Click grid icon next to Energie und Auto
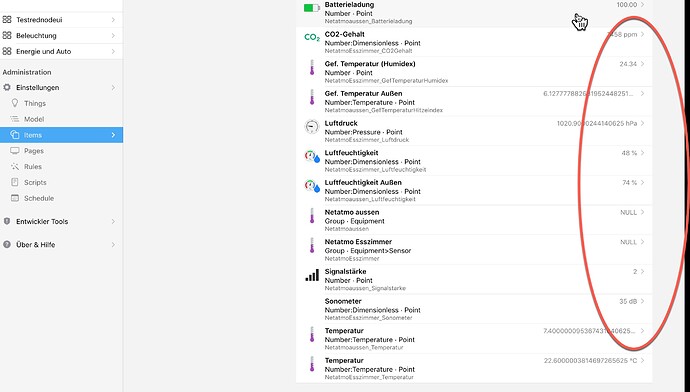The height and width of the screenshot is (392, 690). [7, 51]
